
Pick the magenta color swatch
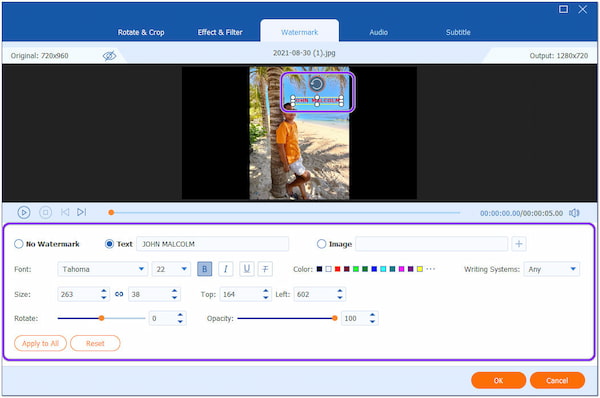click(401, 269)
